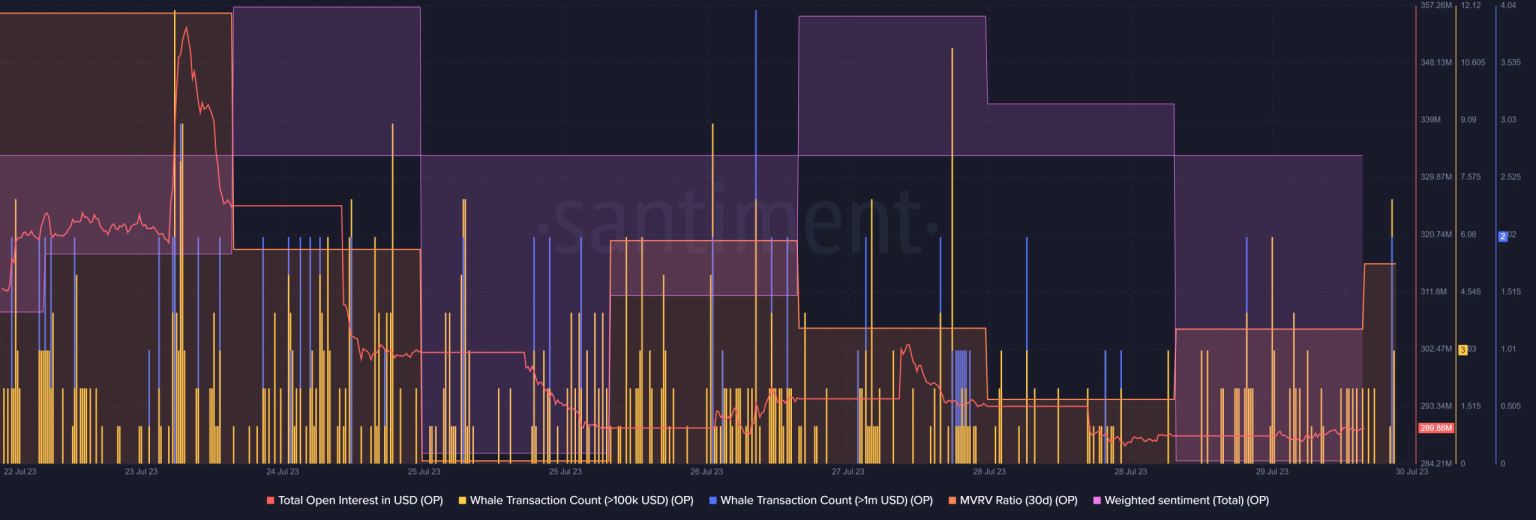Click the 22 Jul 23 date label
Viewport: 1536px width, 520px height.
pyautogui.click(x=20, y=471)
